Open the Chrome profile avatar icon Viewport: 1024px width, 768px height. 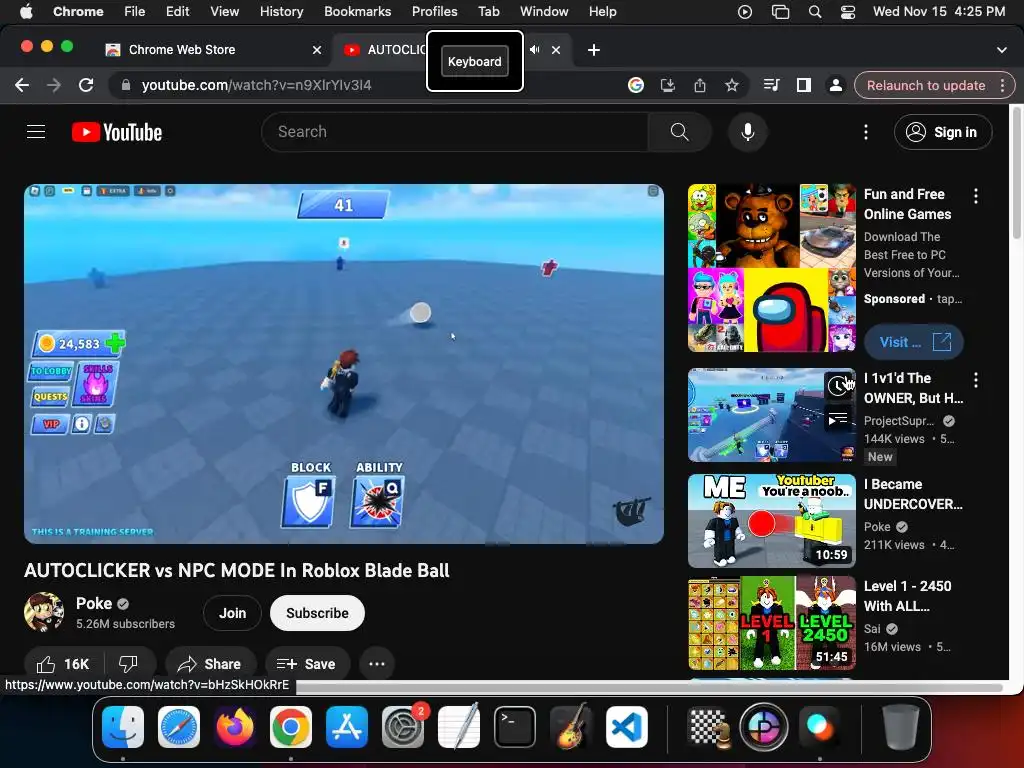point(835,85)
